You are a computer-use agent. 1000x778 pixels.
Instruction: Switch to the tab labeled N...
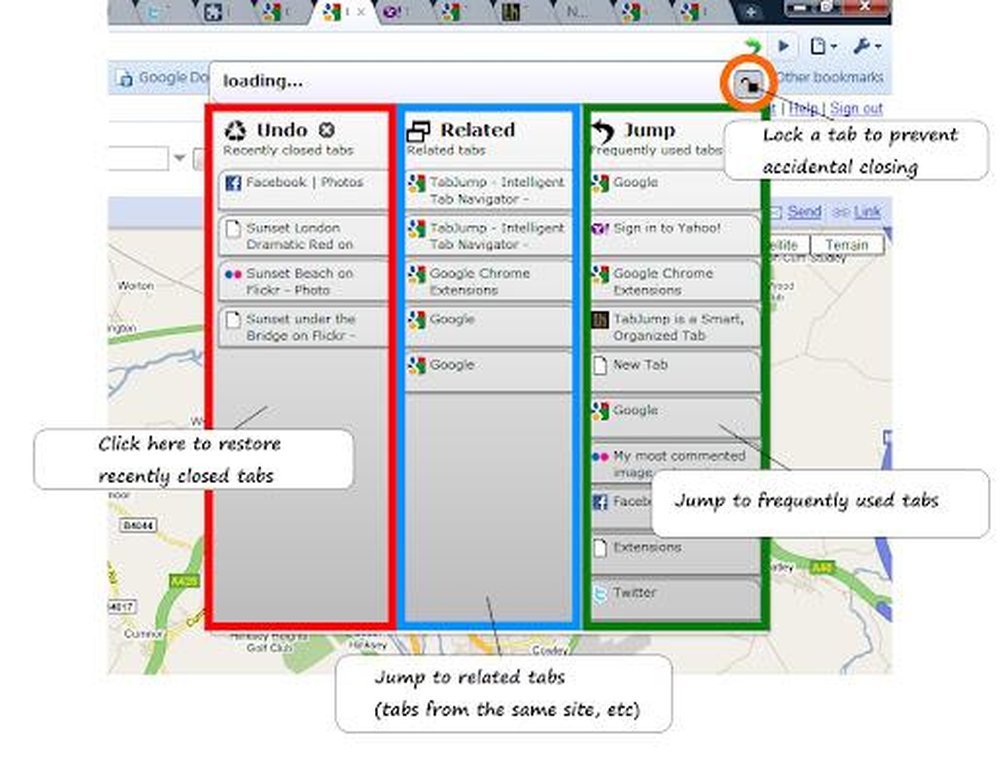577,12
